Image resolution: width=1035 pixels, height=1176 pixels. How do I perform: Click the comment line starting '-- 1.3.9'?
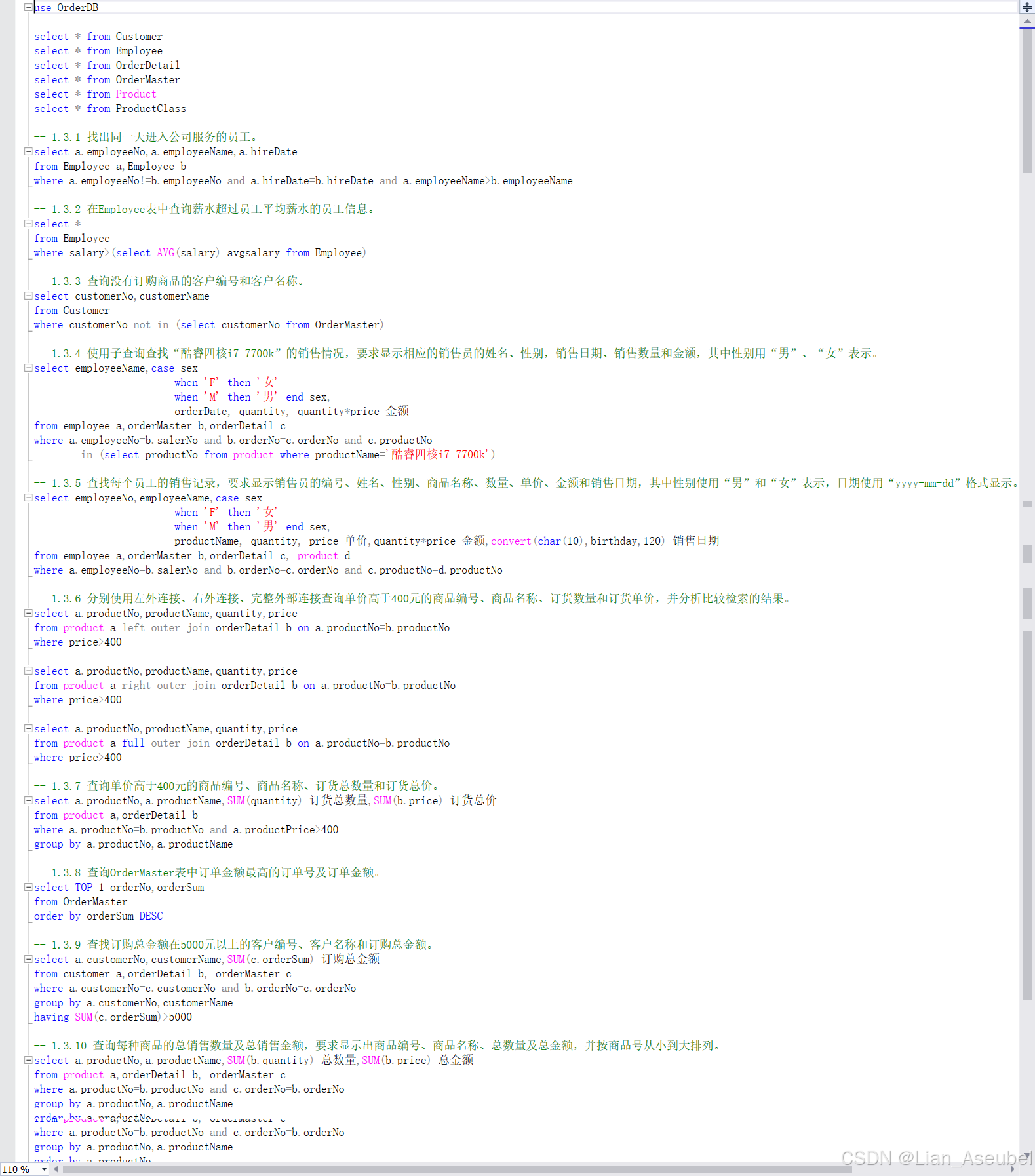(x=235, y=945)
